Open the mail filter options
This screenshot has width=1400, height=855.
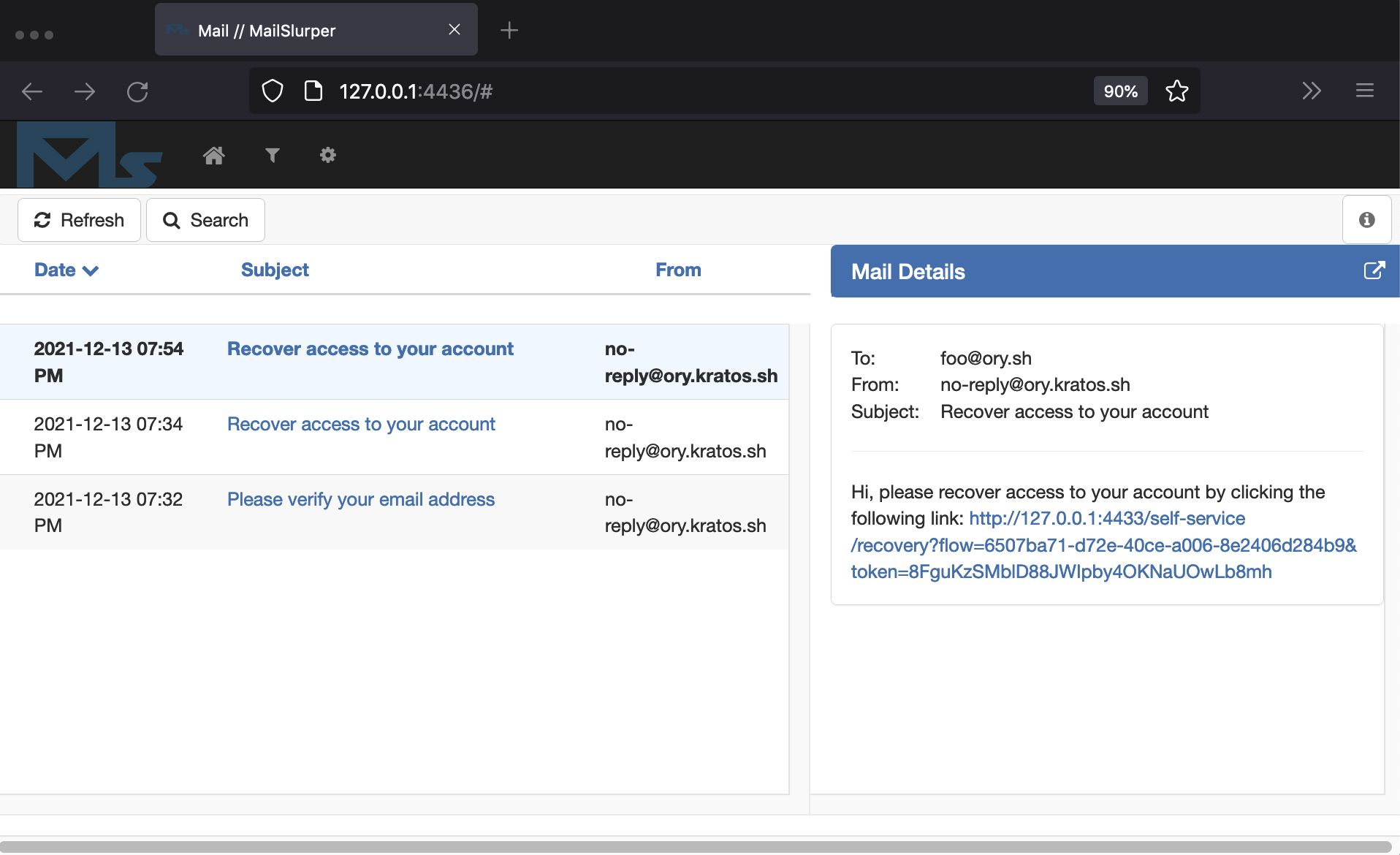(272, 154)
